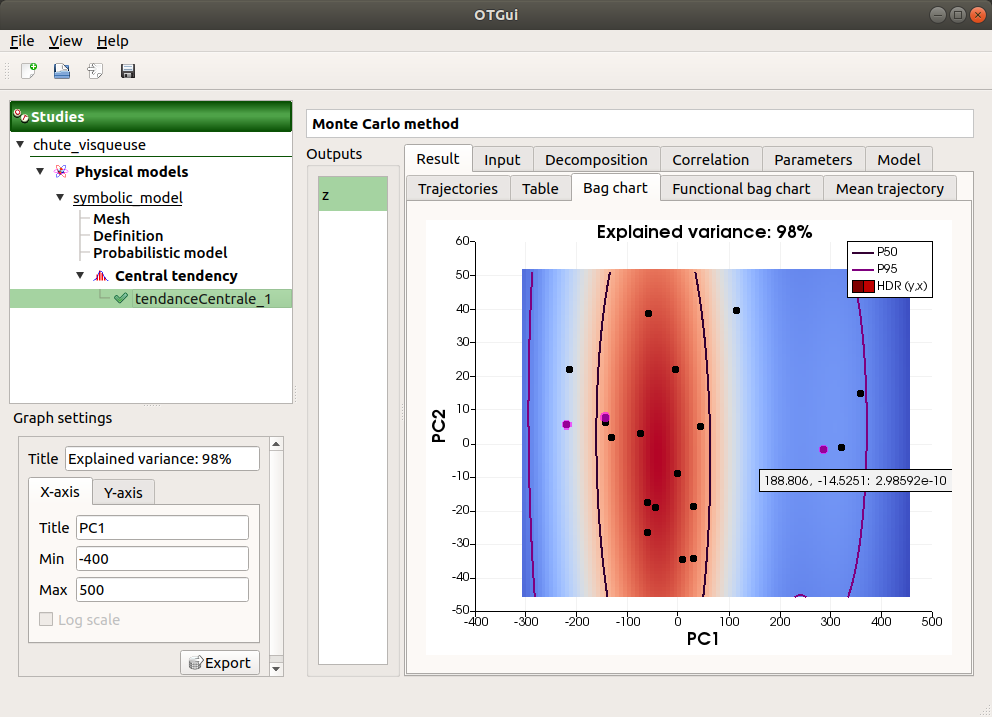The width and height of the screenshot is (992, 717).
Task: Open the Correlation results tab
Action: pos(710,159)
